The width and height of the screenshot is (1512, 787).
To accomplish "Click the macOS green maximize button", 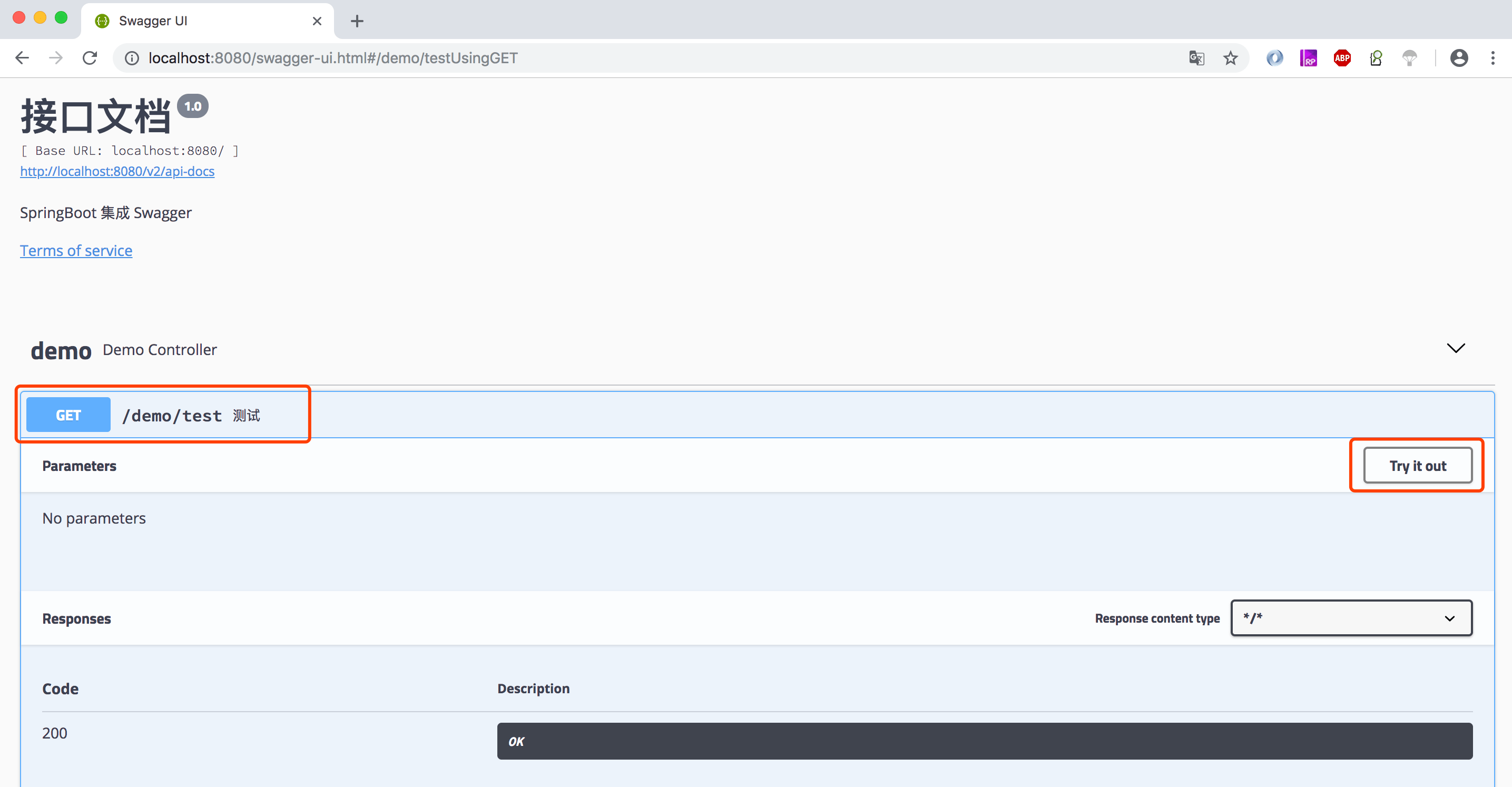I will click(61, 17).
